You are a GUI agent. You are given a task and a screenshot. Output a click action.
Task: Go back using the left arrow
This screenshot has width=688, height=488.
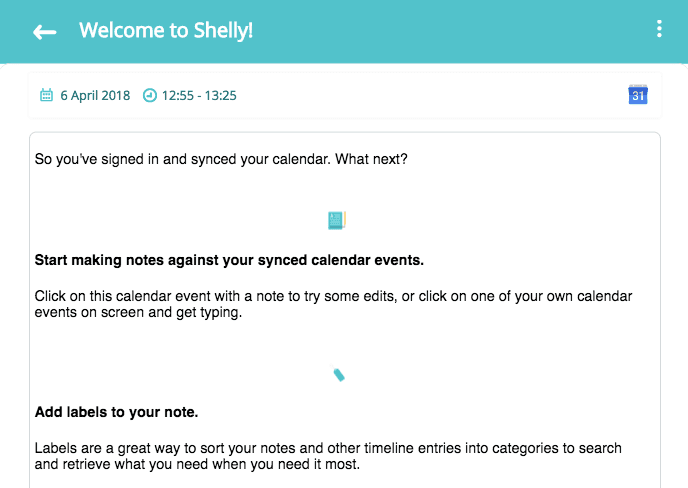coord(45,32)
